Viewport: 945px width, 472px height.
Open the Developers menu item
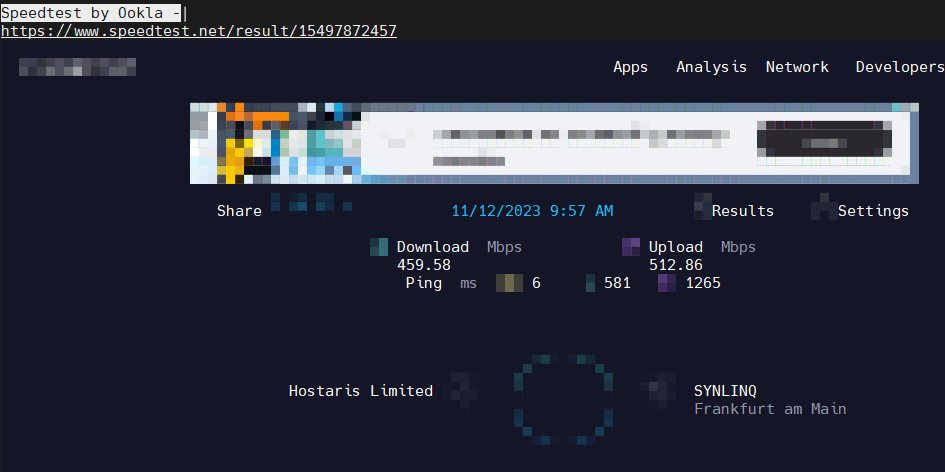pyautogui.click(x=900, y=67)
